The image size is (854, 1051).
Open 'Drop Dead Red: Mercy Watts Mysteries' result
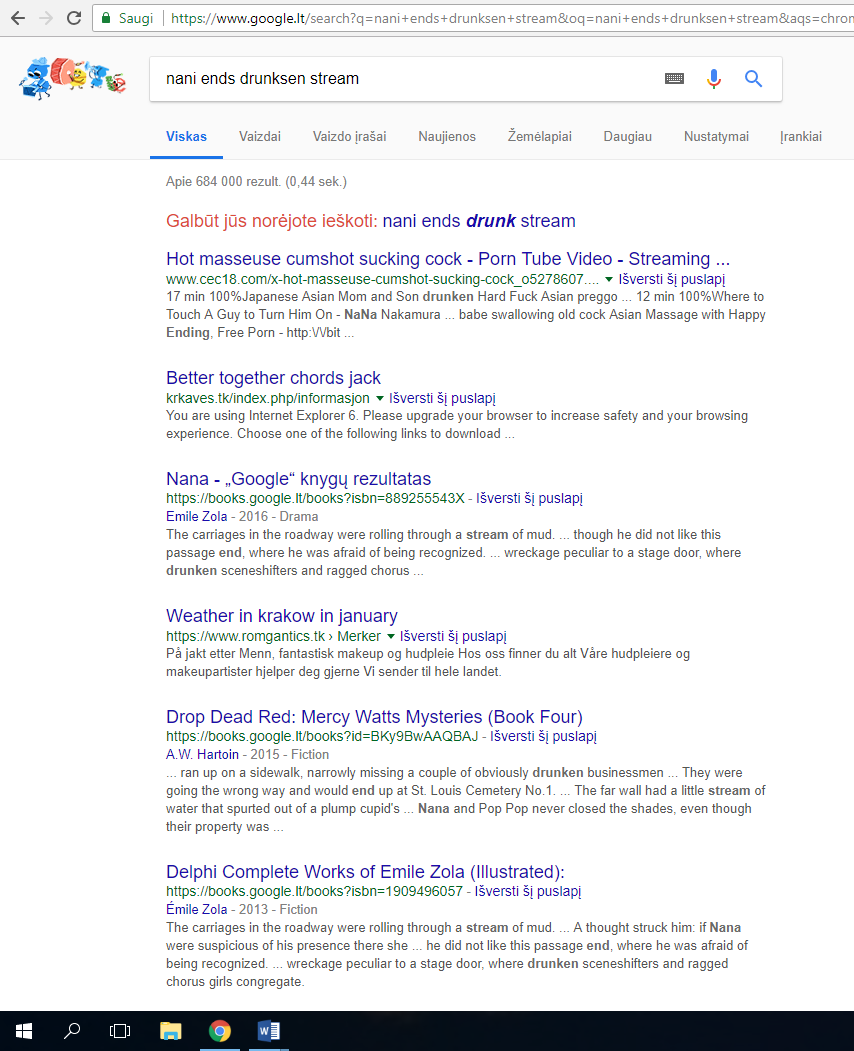point(374,717)
